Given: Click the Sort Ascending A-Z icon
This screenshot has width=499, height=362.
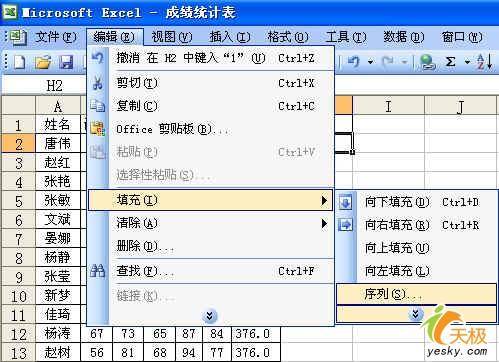Looking at the screenshot, I should 484,62.
